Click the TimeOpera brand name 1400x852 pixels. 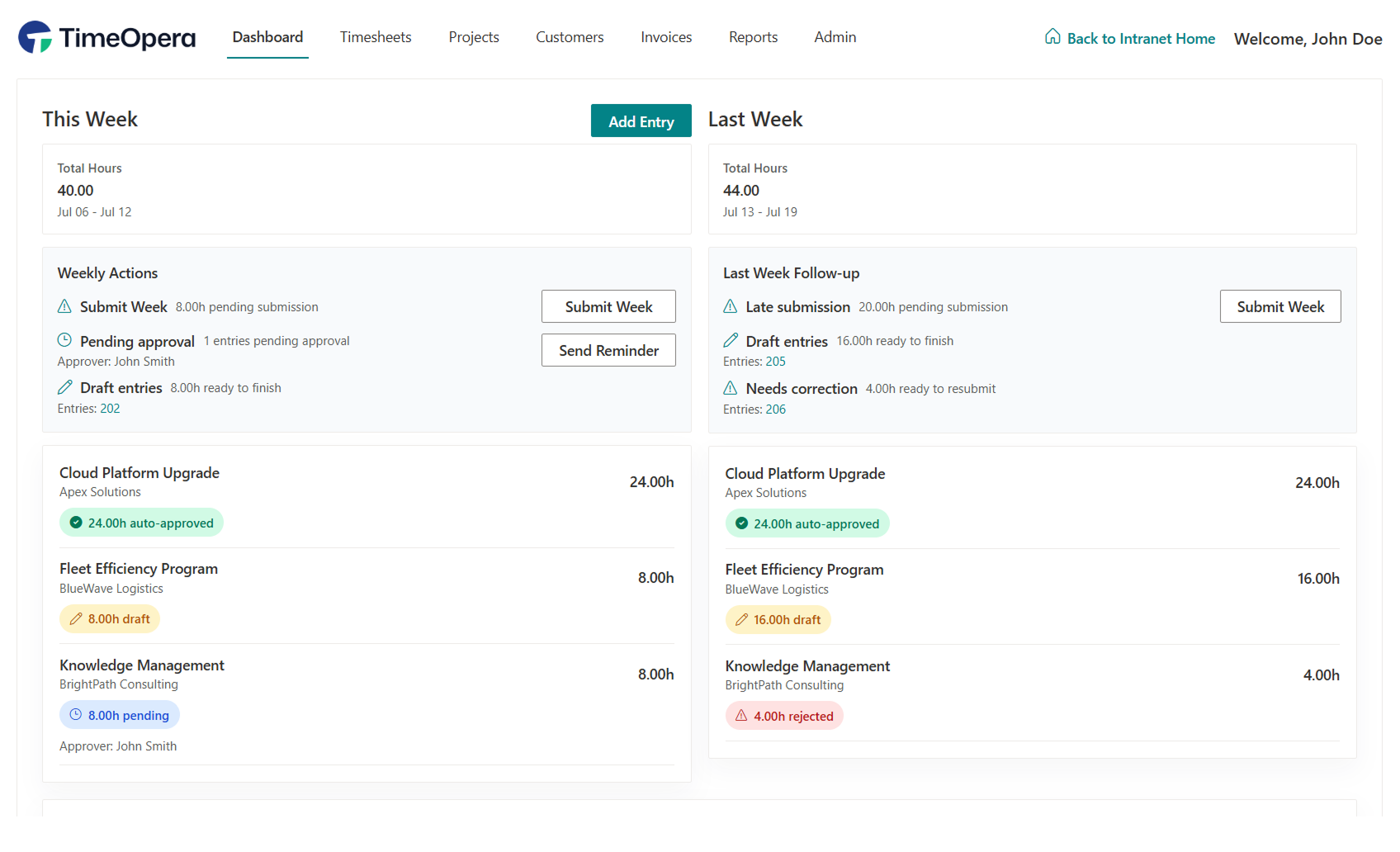point(127,38)
